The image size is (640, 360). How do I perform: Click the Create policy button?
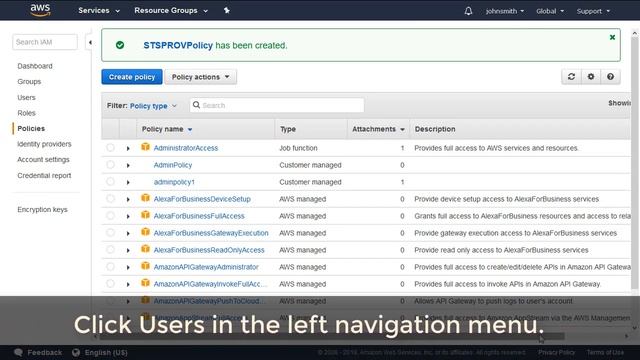coord(132,77)
